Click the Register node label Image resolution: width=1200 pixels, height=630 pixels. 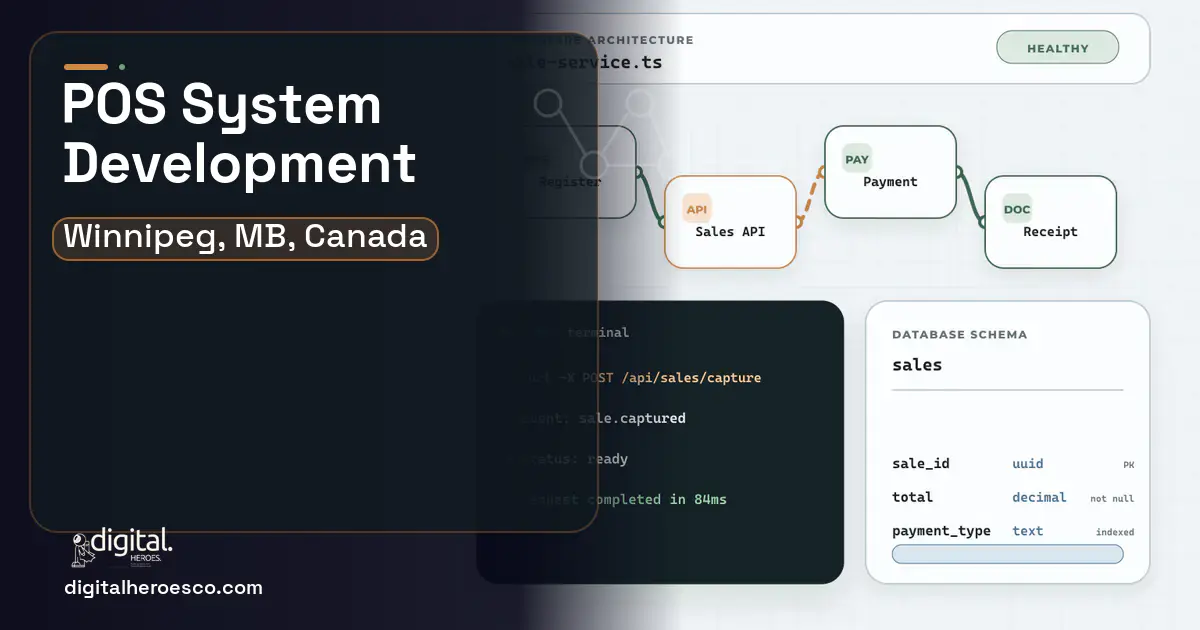[x=570, y=181]
